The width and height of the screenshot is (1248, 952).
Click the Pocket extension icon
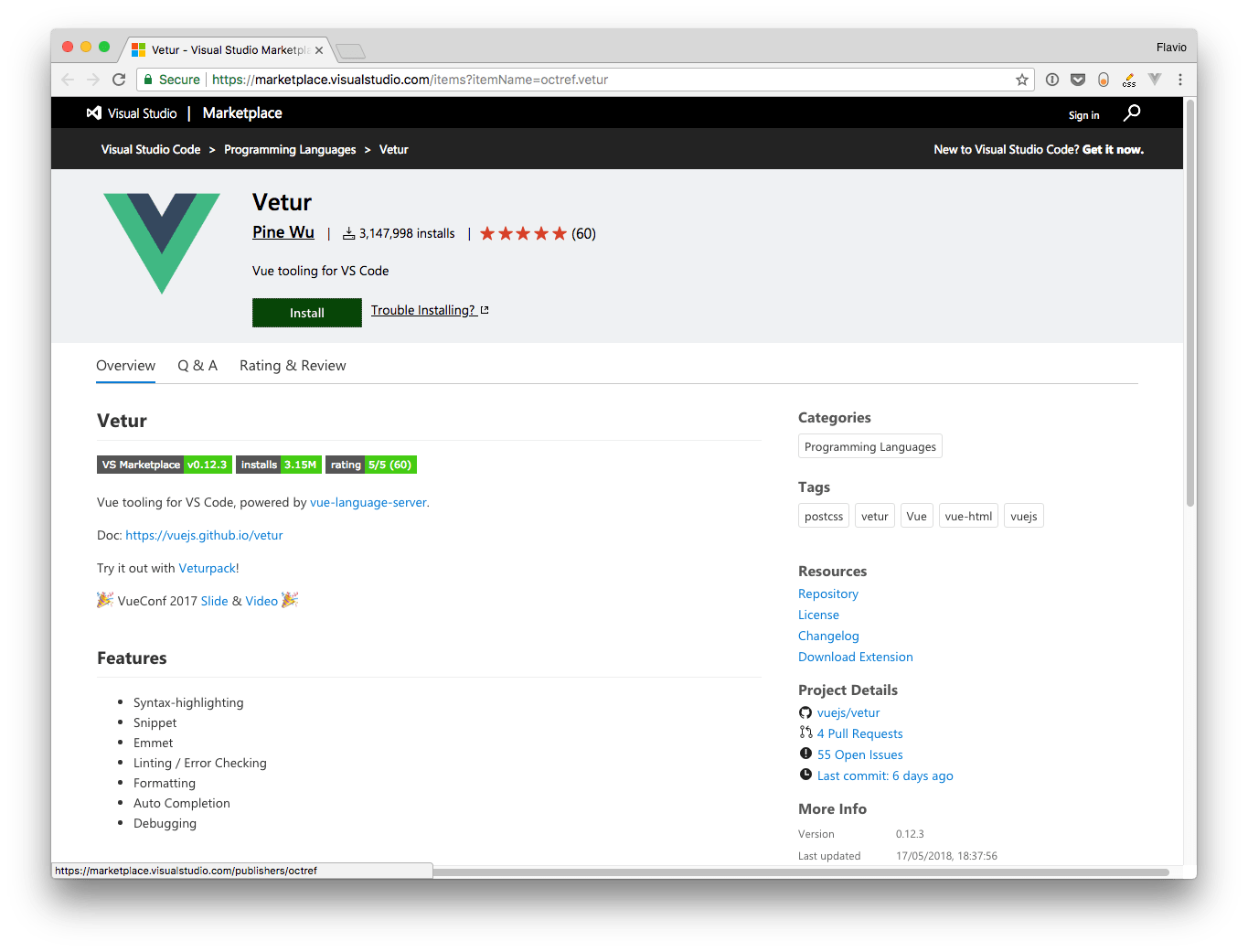pyautogui.click(x=1078, y=80)
